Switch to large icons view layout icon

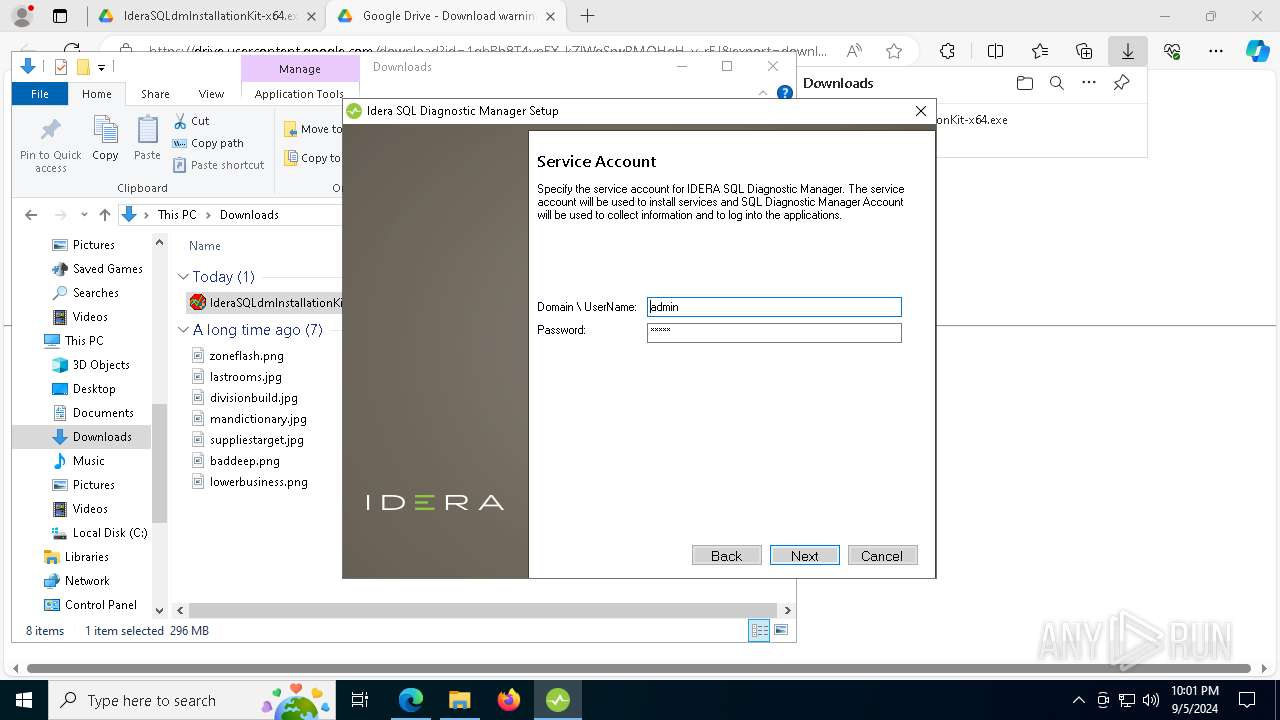coord(781,630)
